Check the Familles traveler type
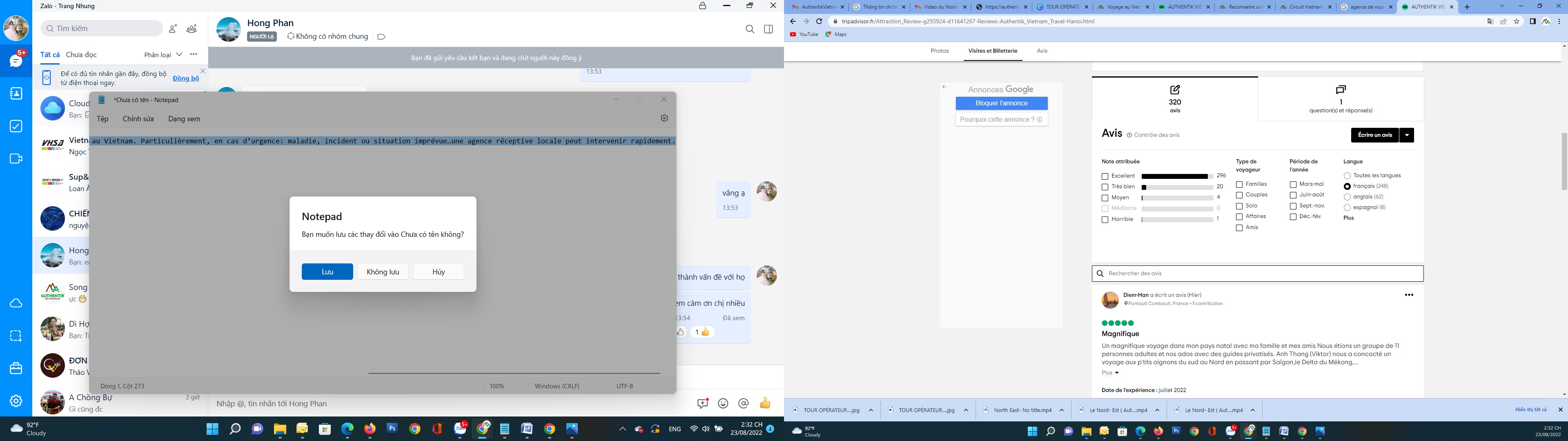Screen dimensions: 1568x441 [x=1239, y=185]
